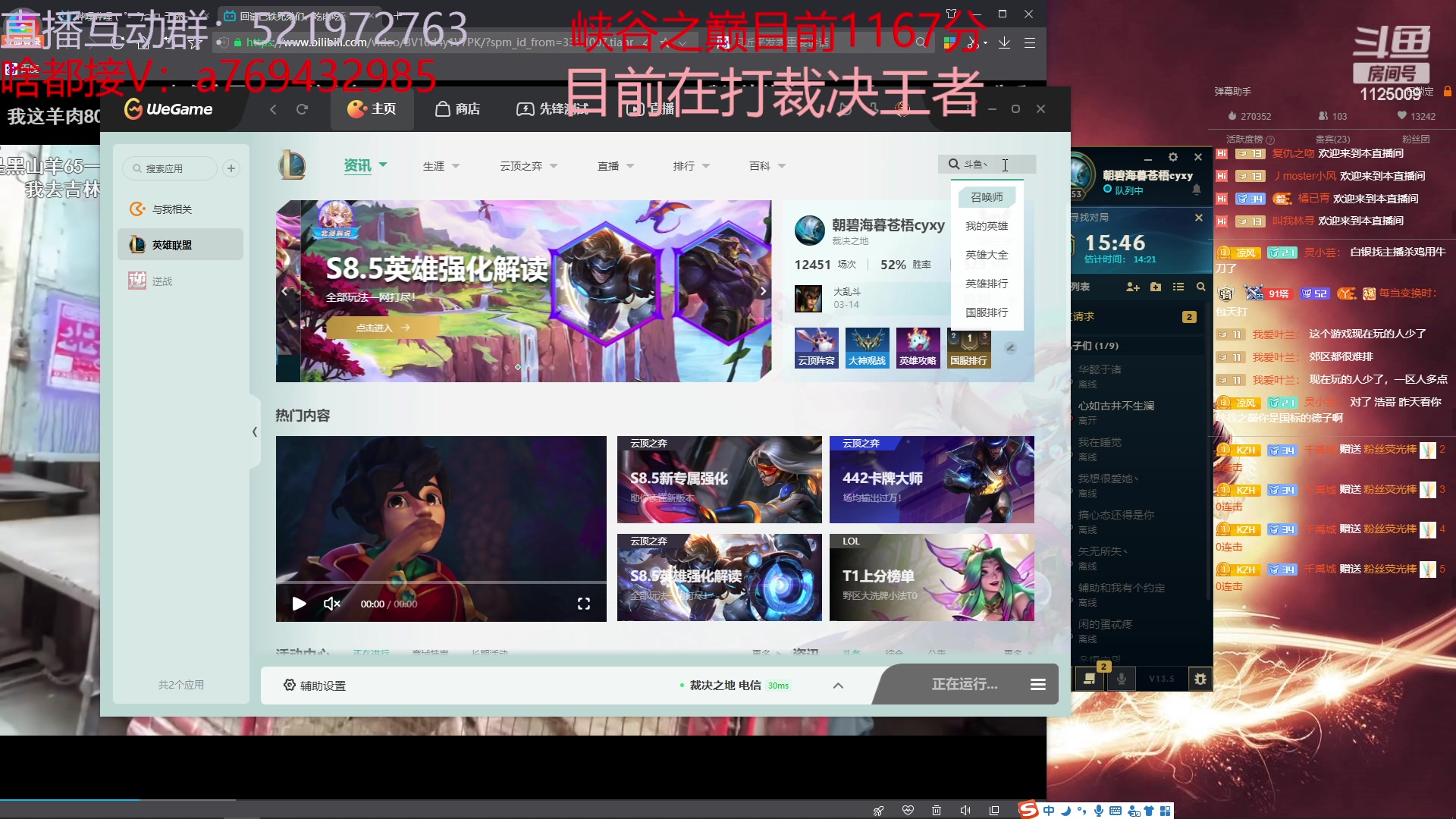This screenshot has height=819, width=1456.
Task: Choose 召唤师 from search dropdown
Action: [987, 197]
